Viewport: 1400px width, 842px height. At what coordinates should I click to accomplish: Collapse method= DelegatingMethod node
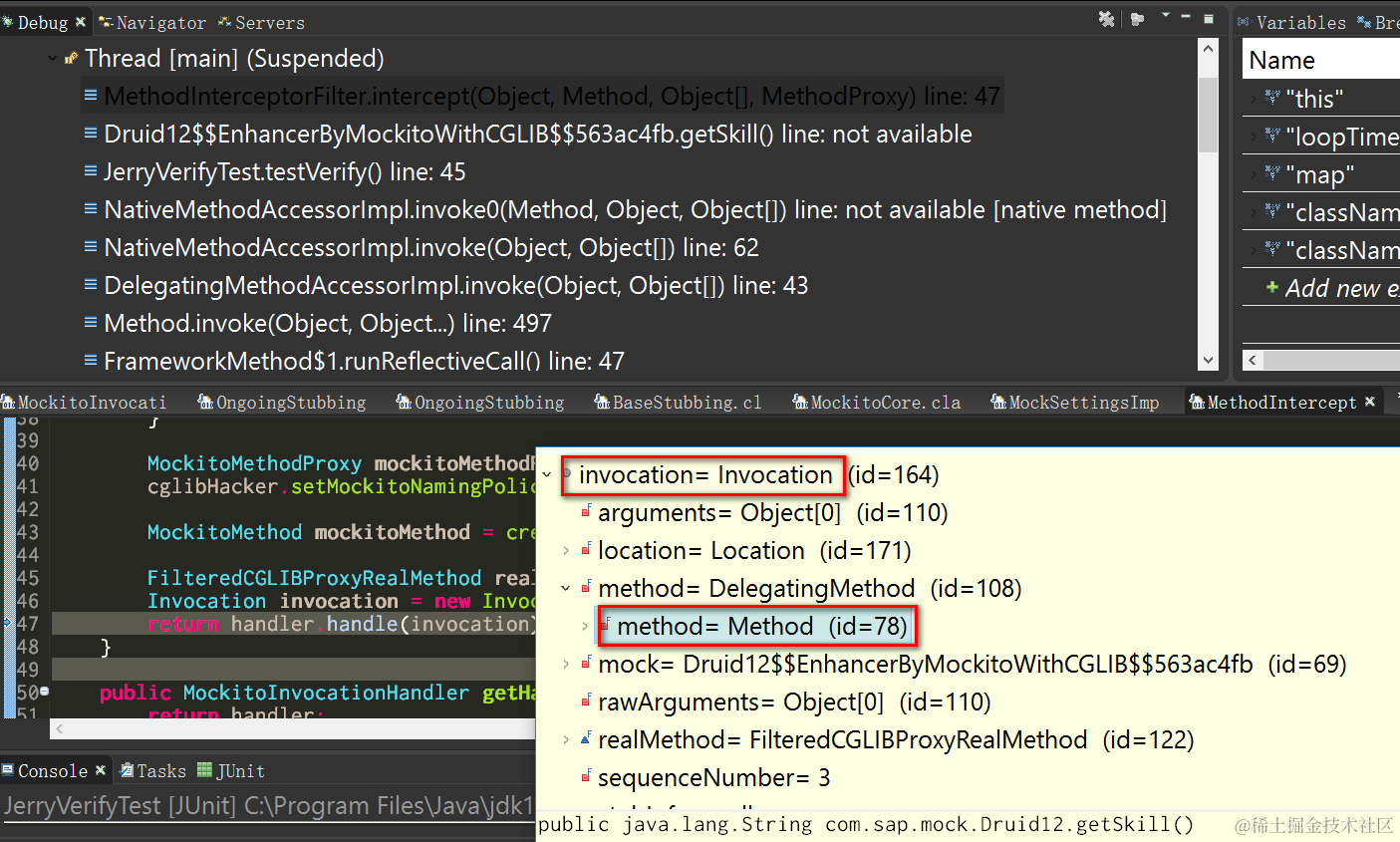coord(565,589)
